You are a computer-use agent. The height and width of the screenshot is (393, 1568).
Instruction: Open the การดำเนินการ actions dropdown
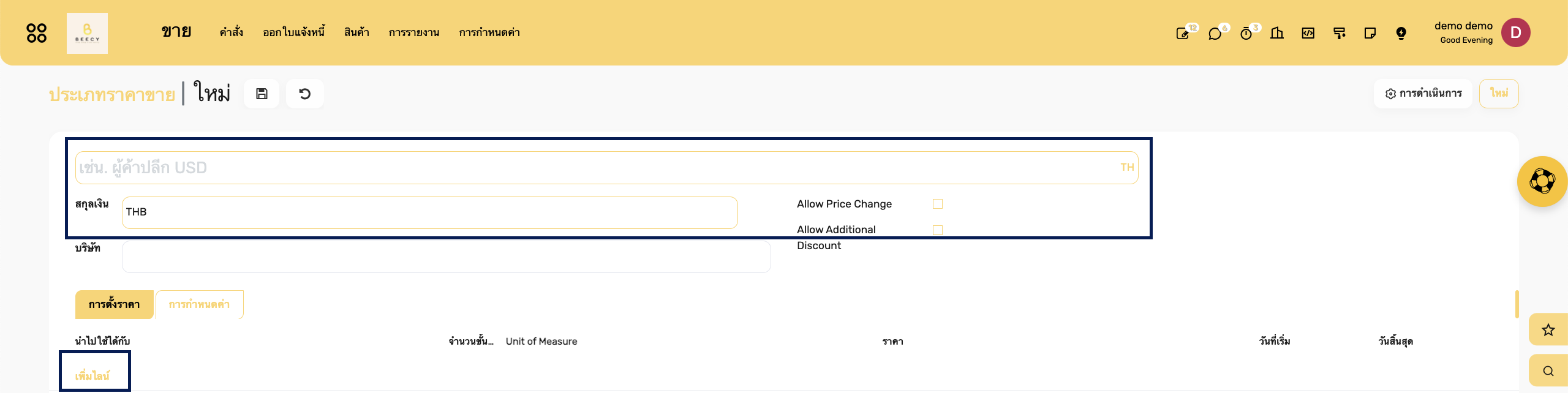(1423, 94)
